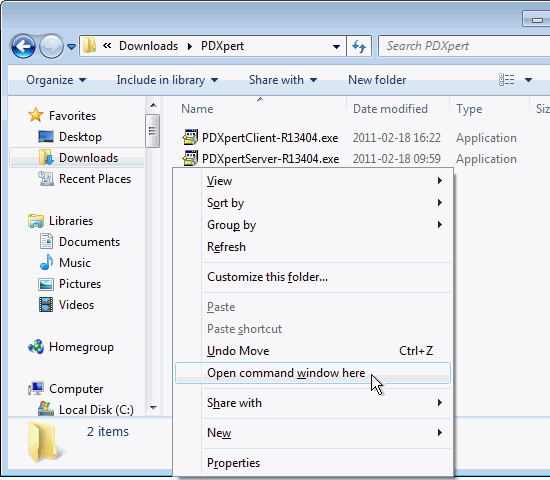
Task: Click the navigation pane scroll down arrow
Action: tap(153, 407)
